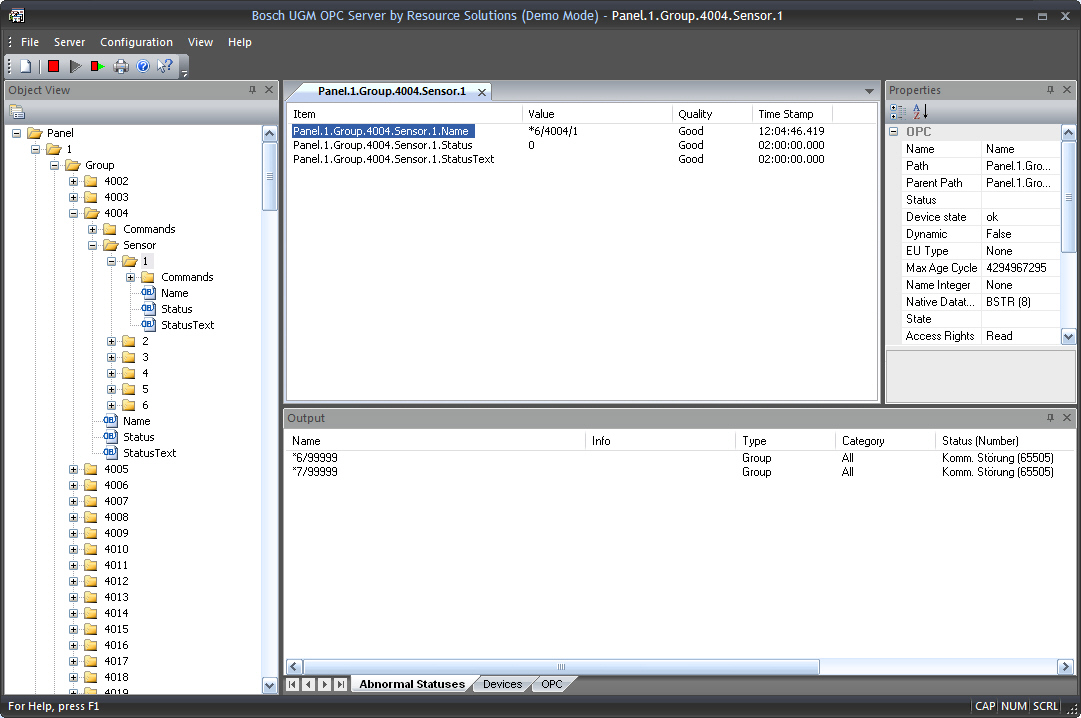Switch Properties to categorized view
The image size is (1081, 718).
898,111
